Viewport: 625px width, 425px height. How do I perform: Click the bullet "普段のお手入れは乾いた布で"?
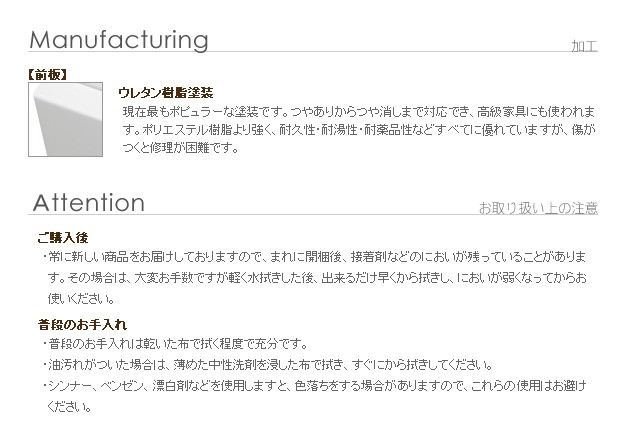(172, 343)
